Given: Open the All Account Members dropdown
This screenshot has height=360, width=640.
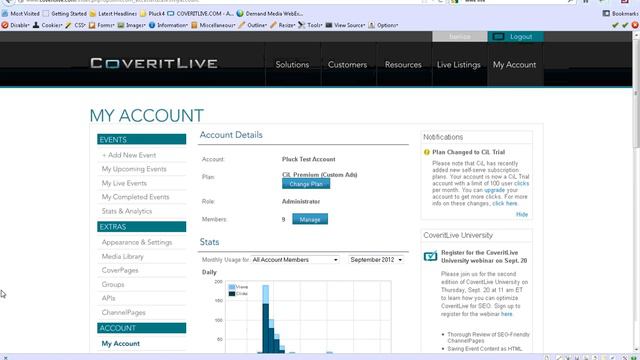Looking at the screenshot, I should click(x=295, y=260).
